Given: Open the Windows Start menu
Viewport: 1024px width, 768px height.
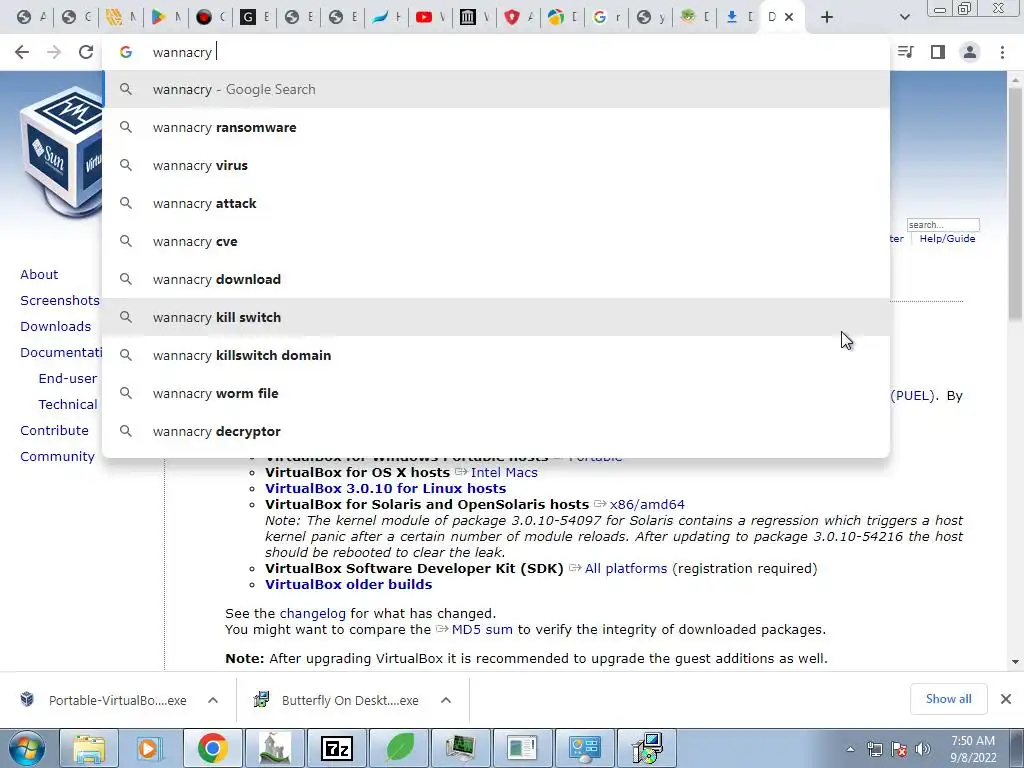Looking at the screenshot, I should pyautogui.click(x=26, y=748).
